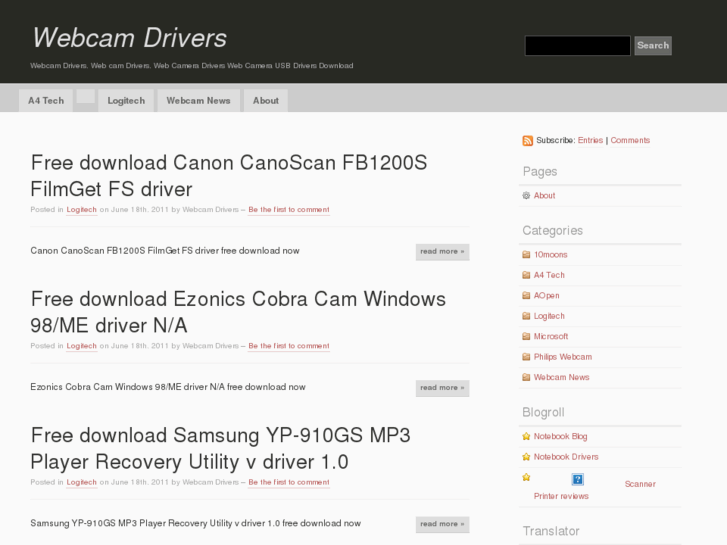The width and height of the screenshot is (727, 545).
Task: Click the Samsung YP-910GS excerpt text
Action: (195, 524)
